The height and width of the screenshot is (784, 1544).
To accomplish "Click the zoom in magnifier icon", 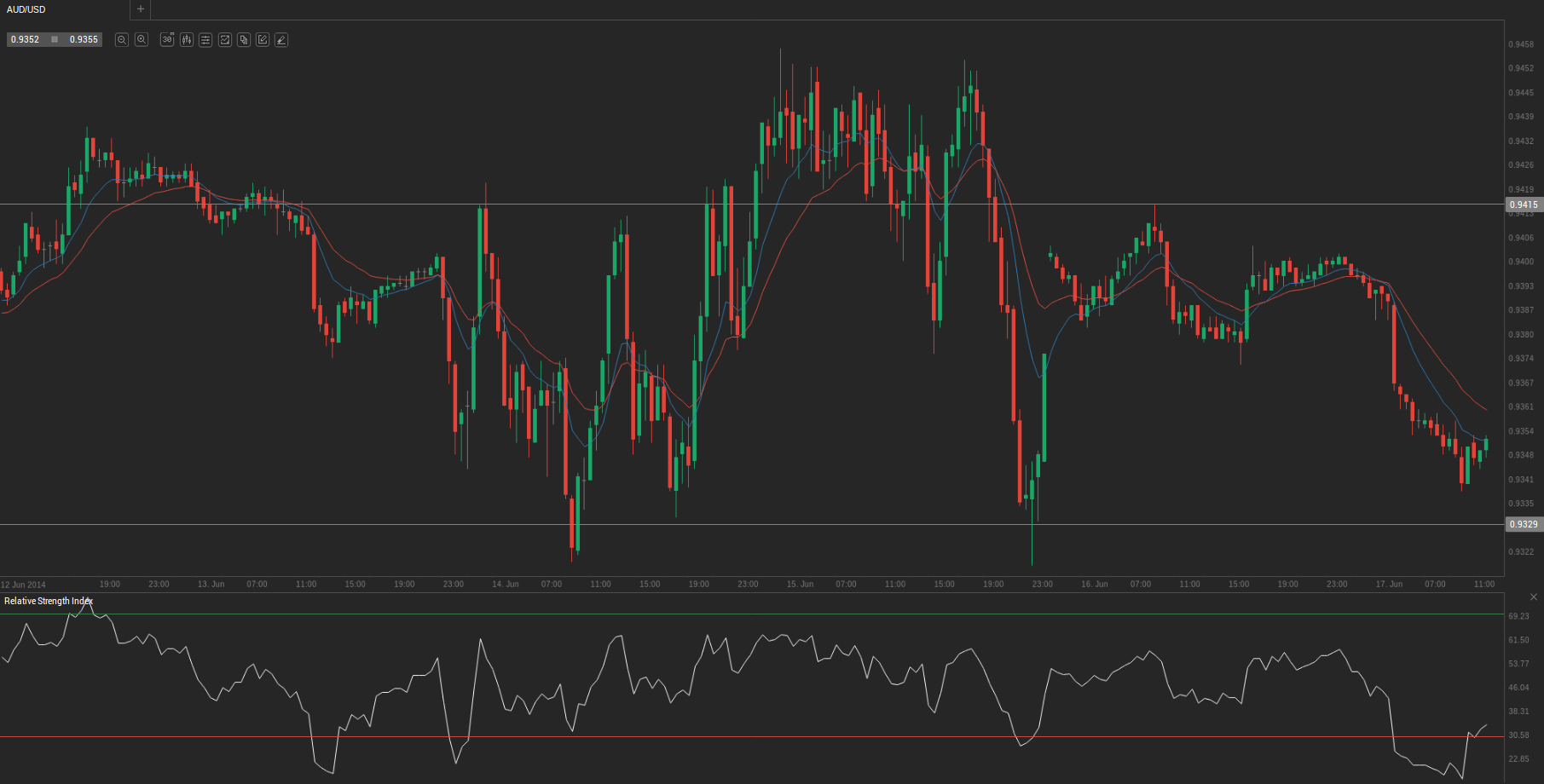I will click(x=142, y=40).
